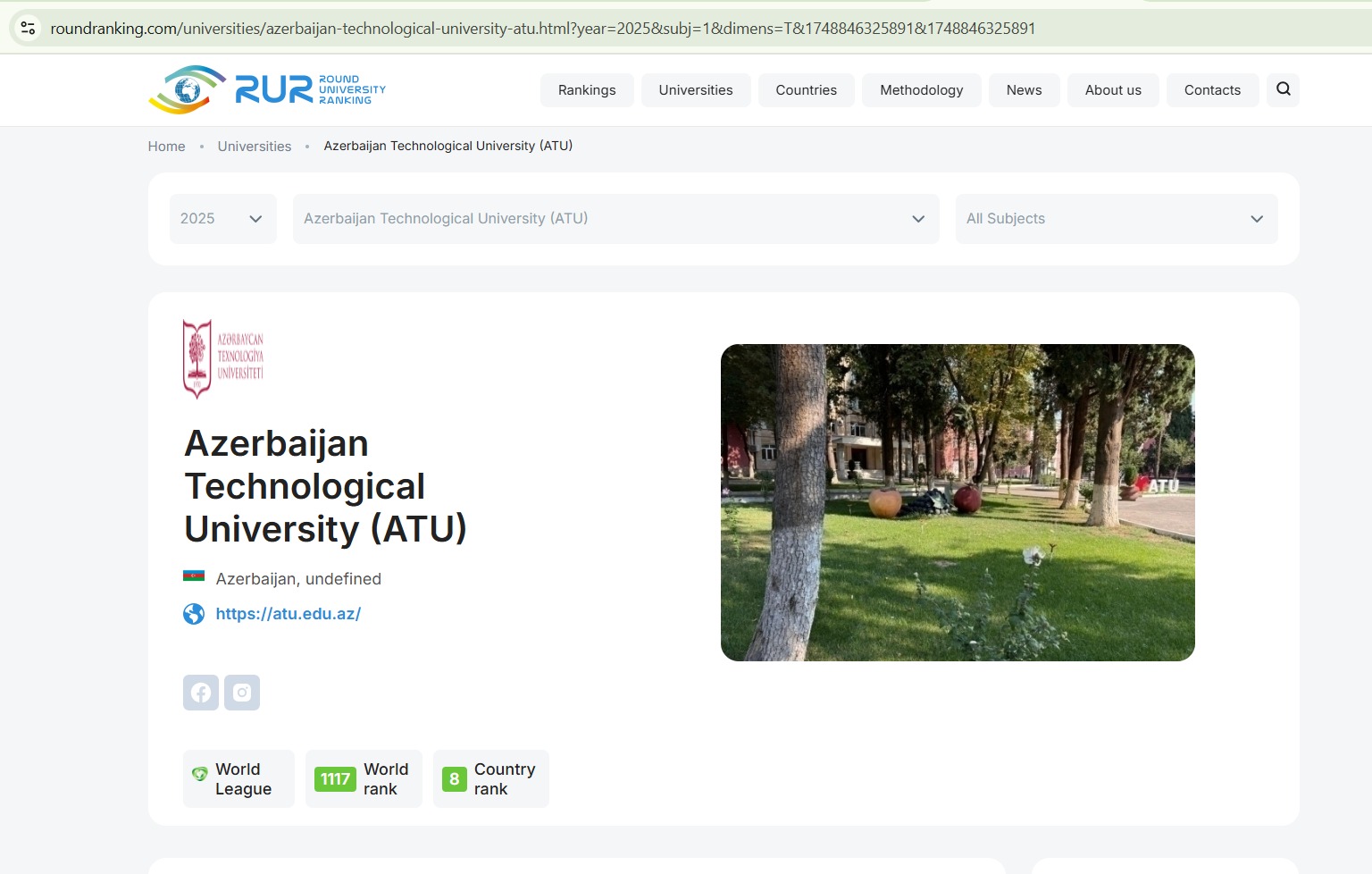Go to Universities in top navigation
The height and width of the screenshot is (874, 1372).
[x=696, y=90]
